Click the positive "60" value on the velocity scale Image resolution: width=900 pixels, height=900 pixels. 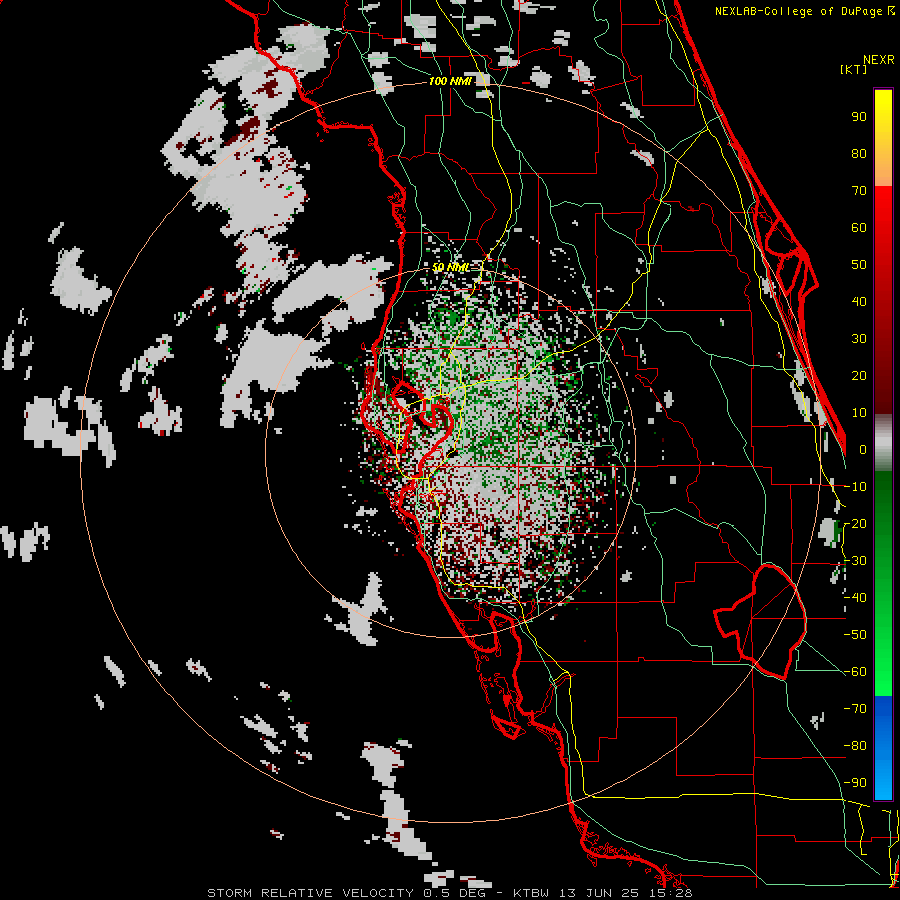(x=859, y=228)
